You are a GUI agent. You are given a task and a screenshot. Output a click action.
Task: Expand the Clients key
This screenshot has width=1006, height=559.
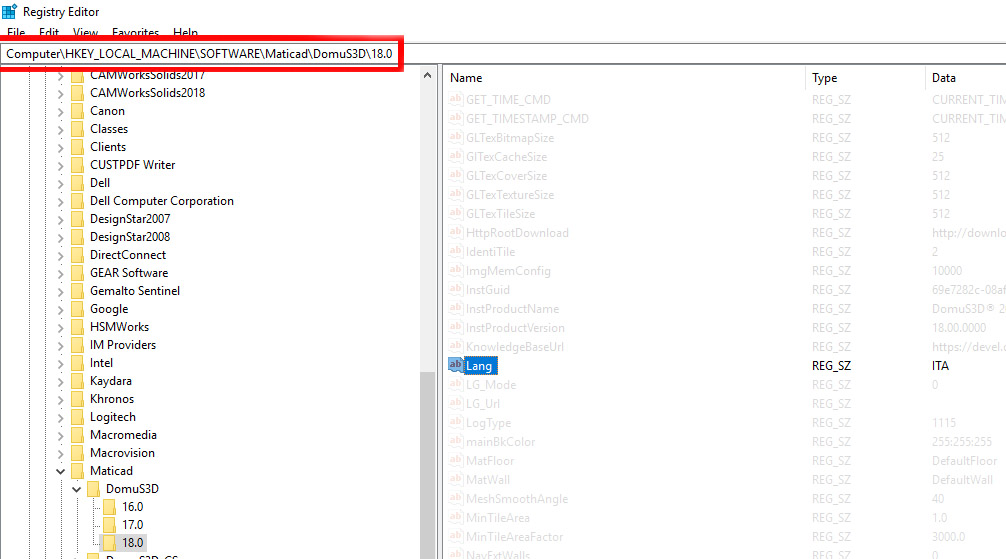click(x=60, y=147)
